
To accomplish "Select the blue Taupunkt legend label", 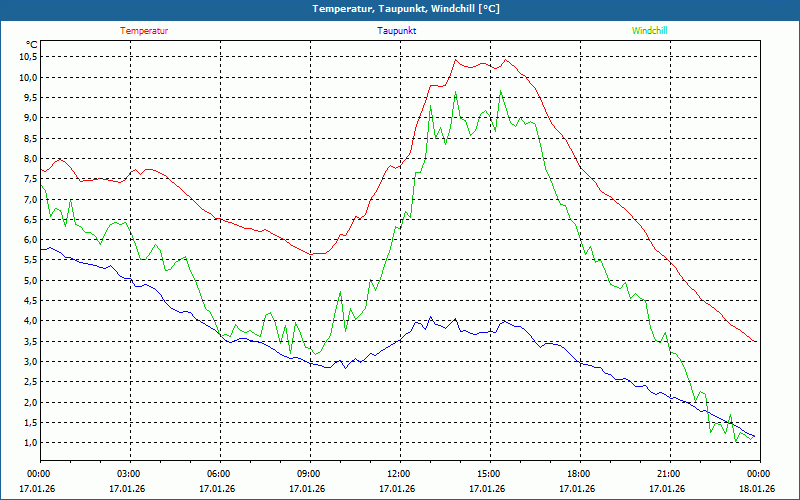I will pyautogui.click(x=397, y=31).
